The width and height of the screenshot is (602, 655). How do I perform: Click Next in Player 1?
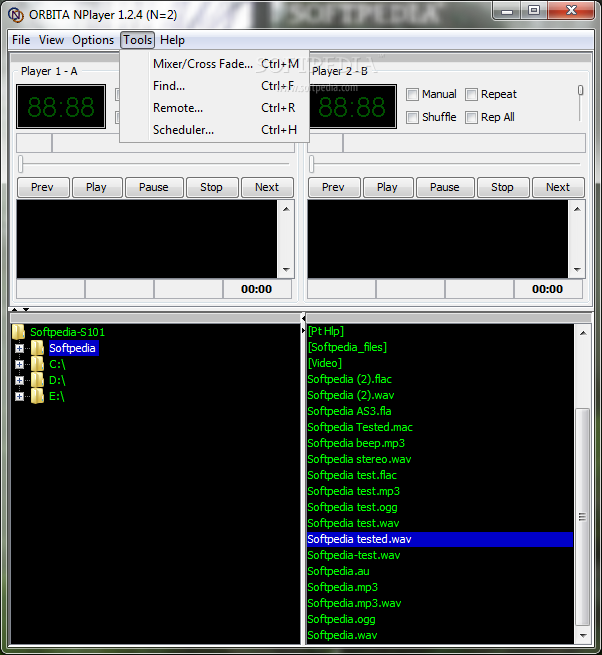pos(267,187)
